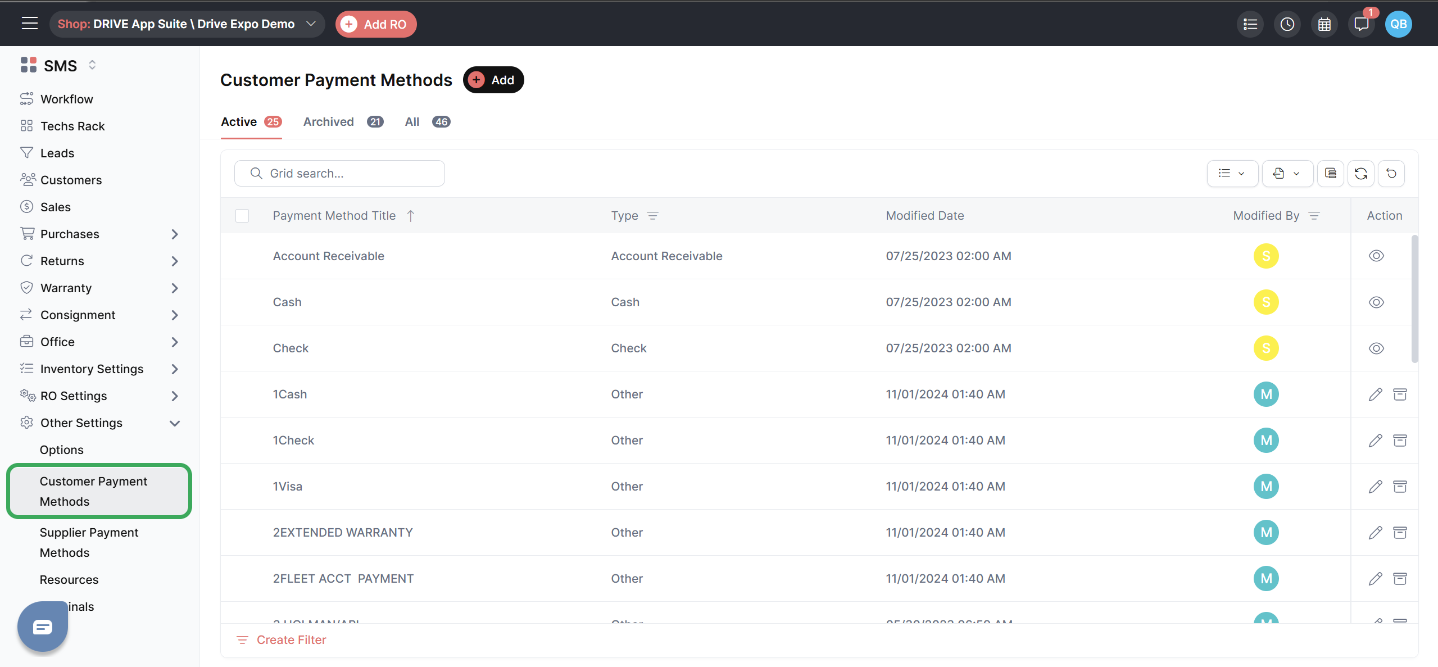This screenshot has height=667, width=1438.
Task: Click the grid vertical scrollbar
Action: click(x=1414, y=298)
